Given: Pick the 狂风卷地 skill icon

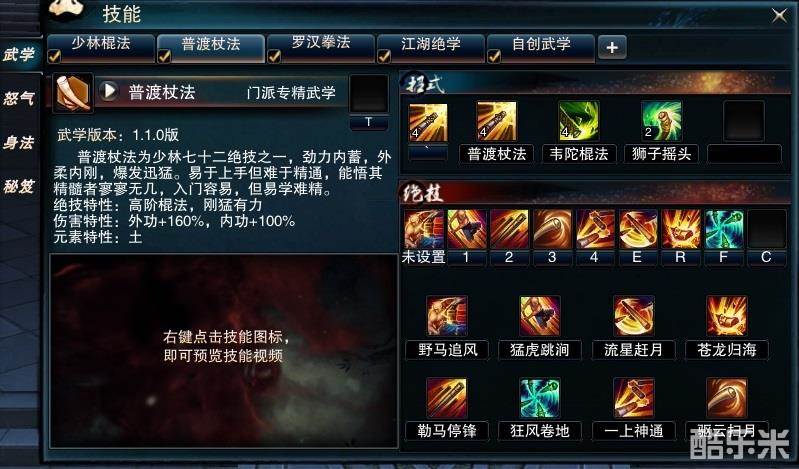Looking at the screenshot, I should (x=540, y=398).
